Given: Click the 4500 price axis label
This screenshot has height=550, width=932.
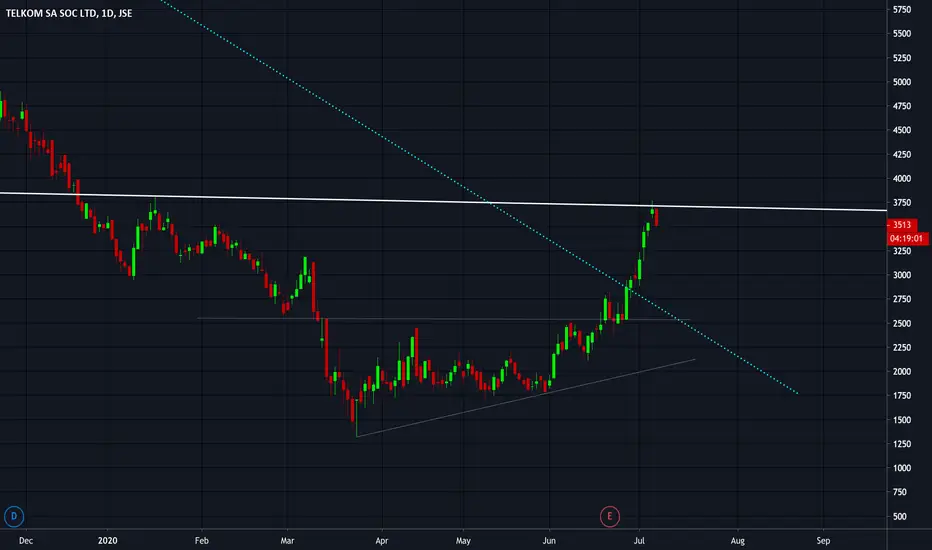Looking at the screenshot, I should pos(902,130).
